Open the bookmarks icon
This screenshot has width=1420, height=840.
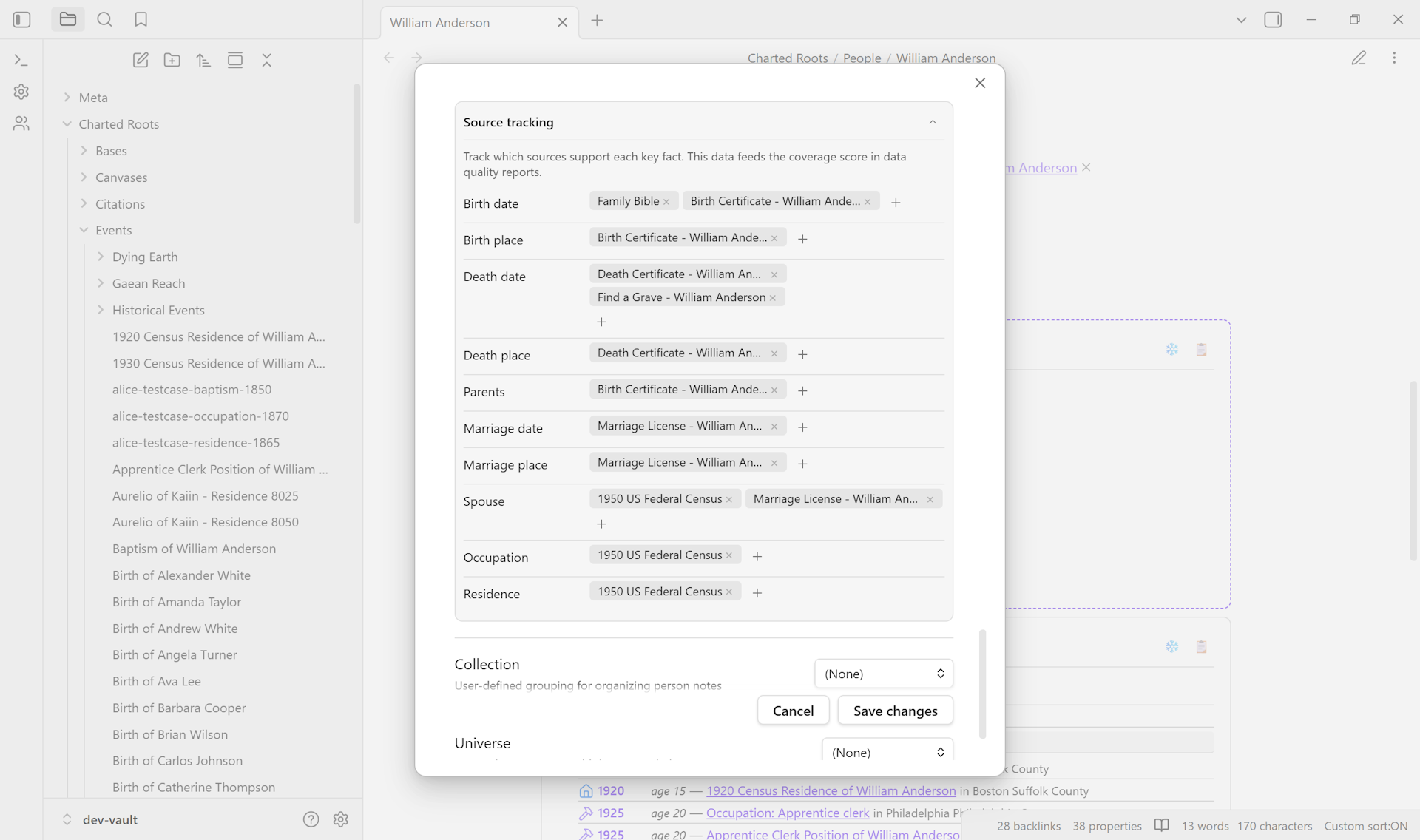click(141, 19)
